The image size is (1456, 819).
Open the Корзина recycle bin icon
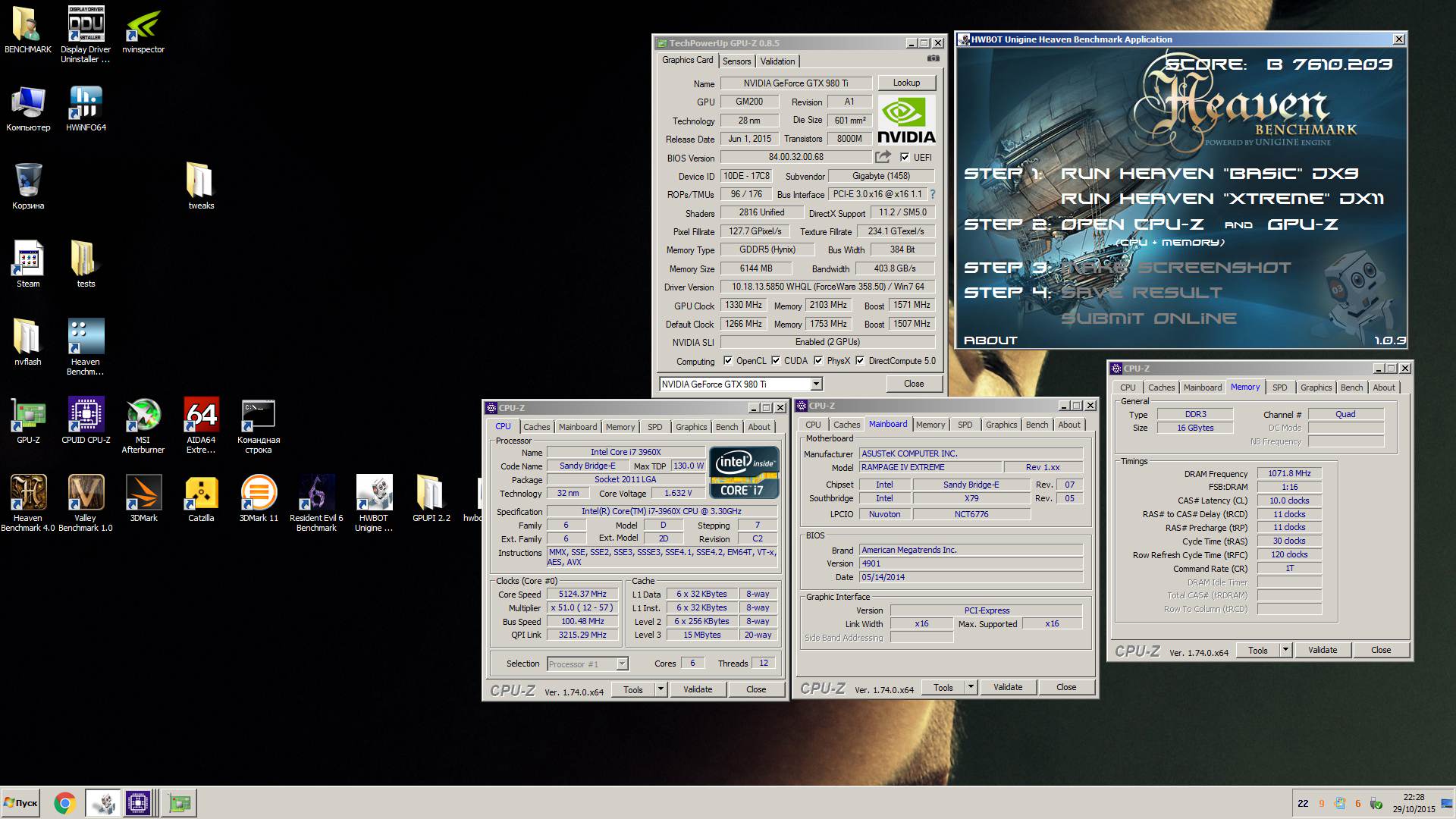click(x=28, y=187)
